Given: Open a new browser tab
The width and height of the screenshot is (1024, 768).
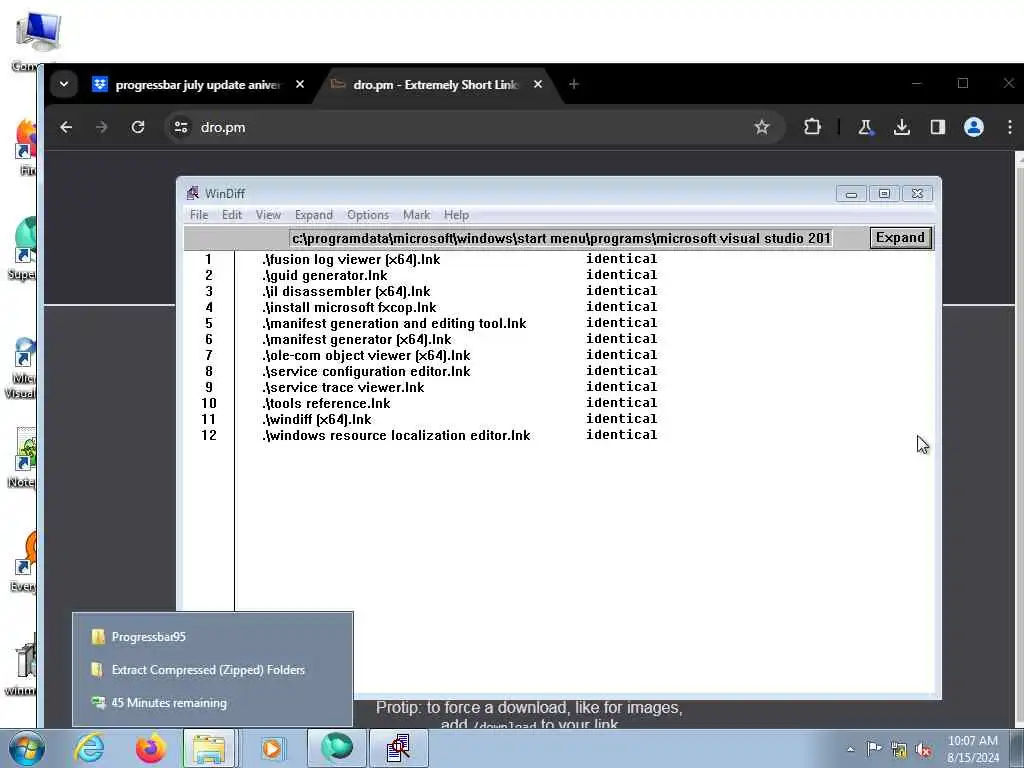Looking at the screenshot, I should pyautogui.click(x=573, y=84).
